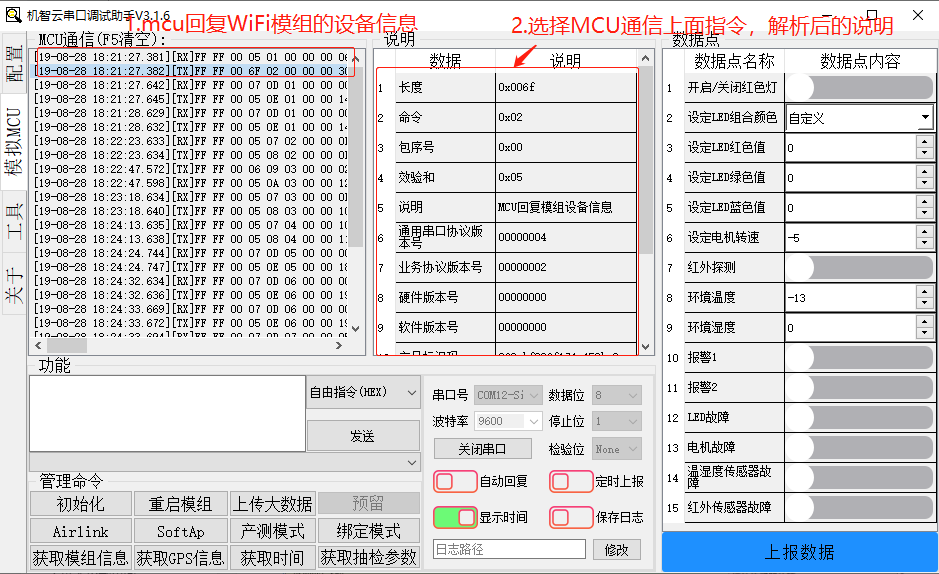
Task: Enable 定时上报 switch
Action: tap(571, 481)
